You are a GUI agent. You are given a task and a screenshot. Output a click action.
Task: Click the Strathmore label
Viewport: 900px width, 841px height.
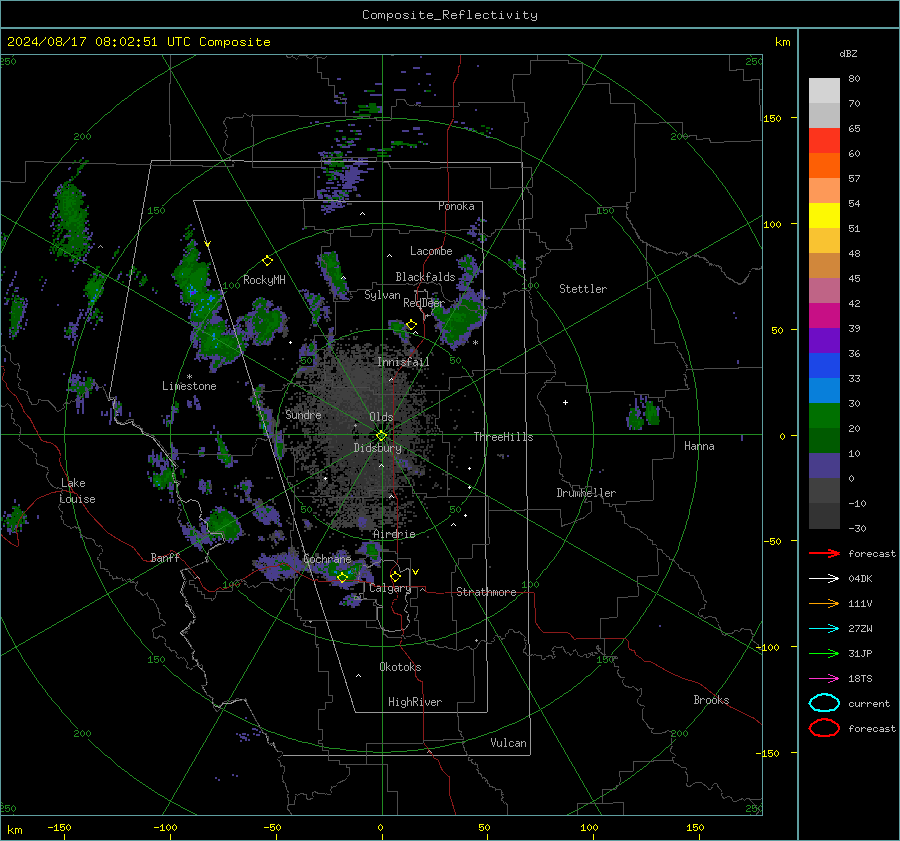[x=486, y=592]
